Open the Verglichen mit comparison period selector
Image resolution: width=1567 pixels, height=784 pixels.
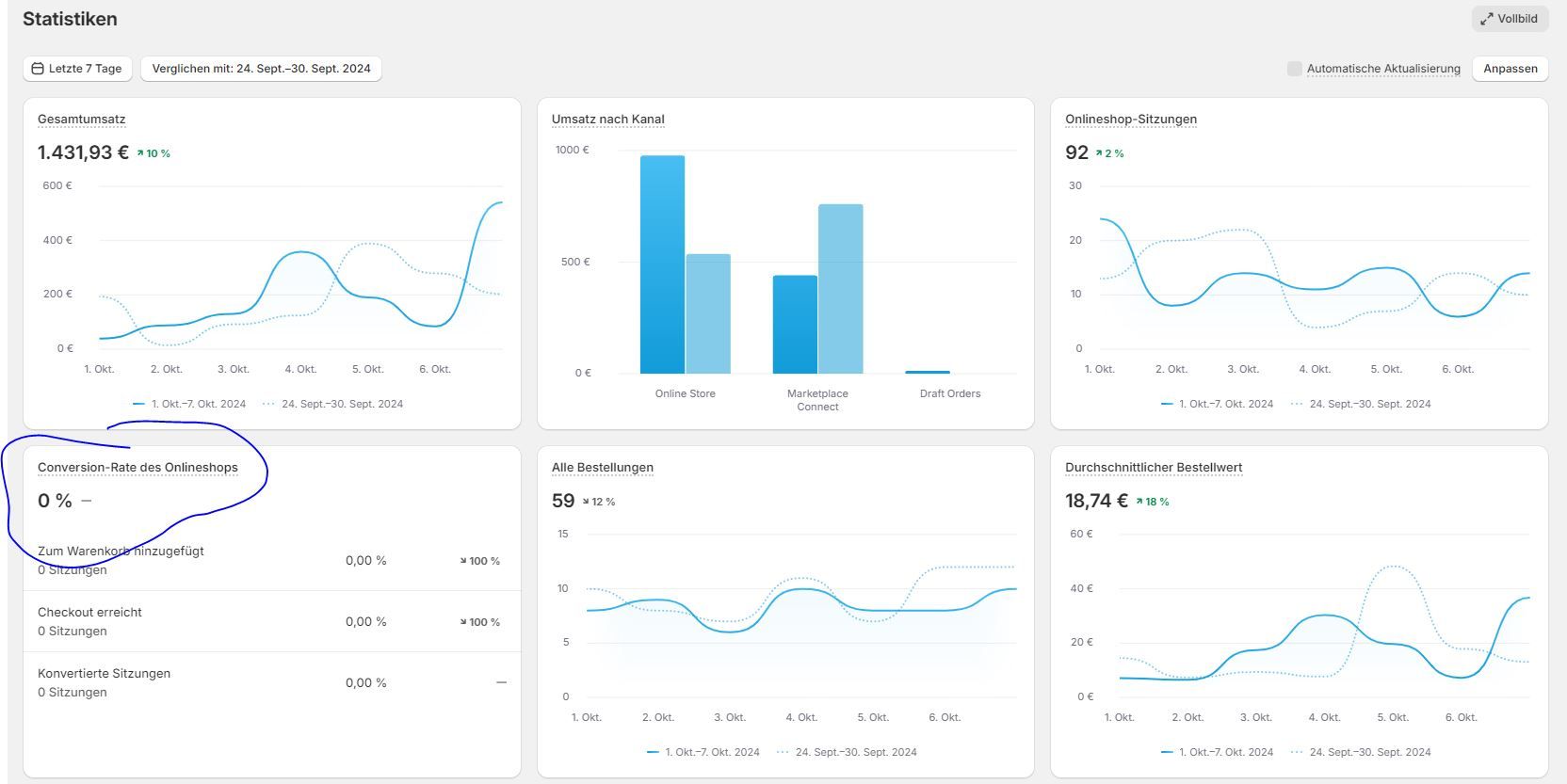[261, 69]
